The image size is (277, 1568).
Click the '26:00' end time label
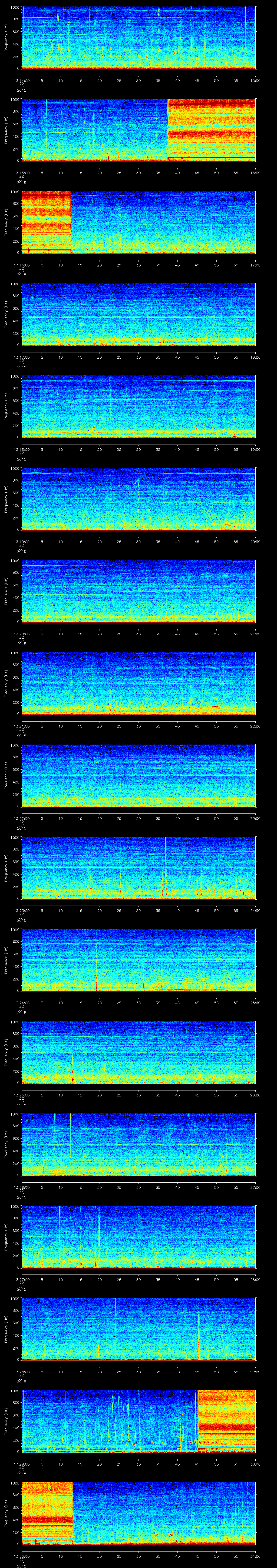click(255, 1095)
